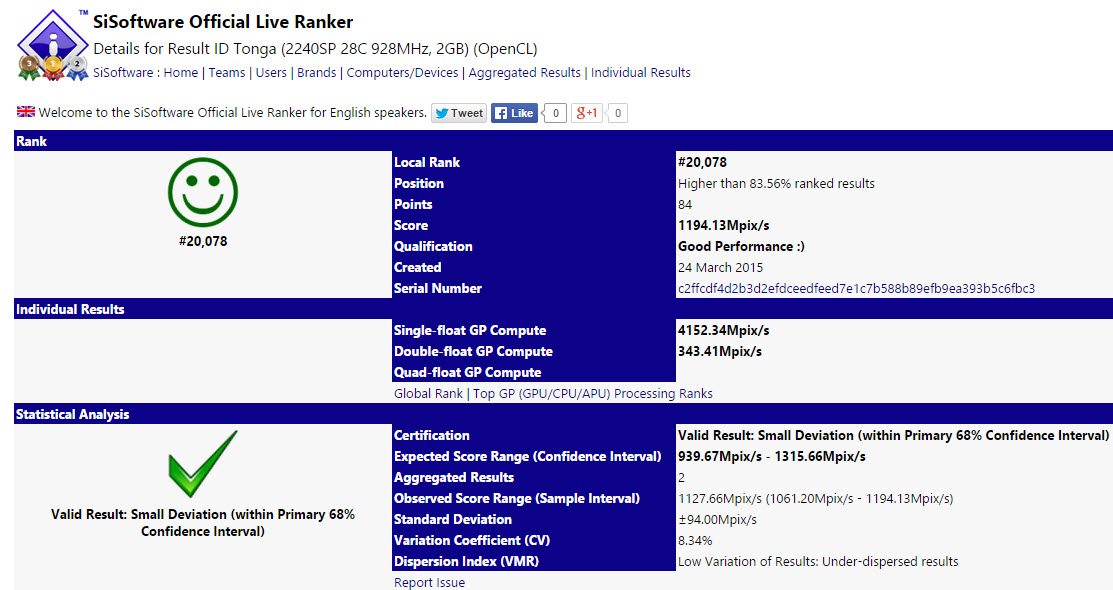Click the SiSoftware logo with medals
The height and width of the screenshot is (590, 1113).
(x=53, y=45)
